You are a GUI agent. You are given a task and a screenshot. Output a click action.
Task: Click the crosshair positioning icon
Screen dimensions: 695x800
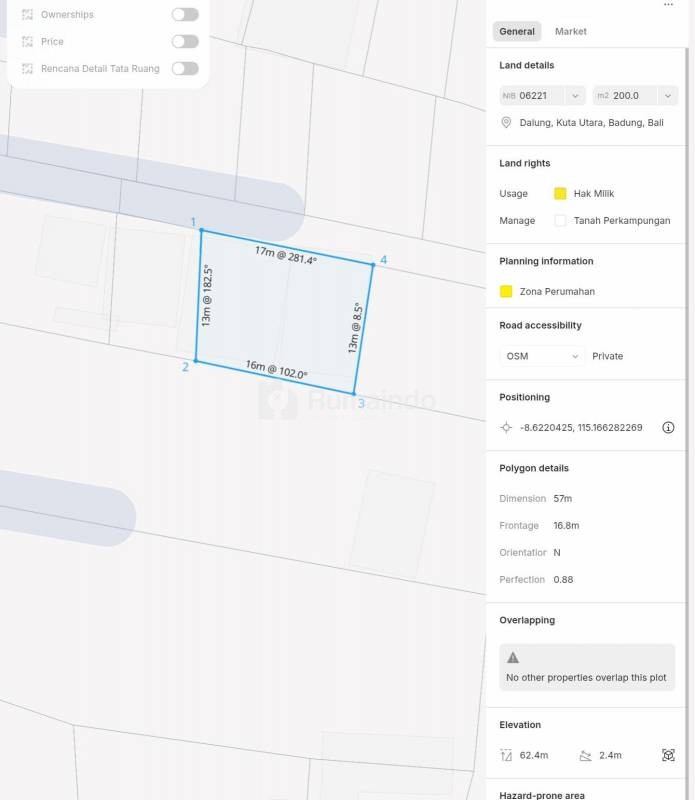pos(506,427)
